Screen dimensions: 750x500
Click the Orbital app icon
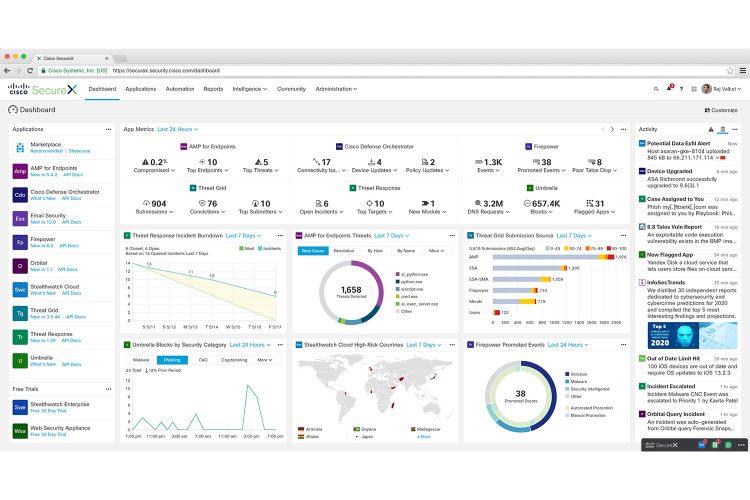tap(20, 266)
